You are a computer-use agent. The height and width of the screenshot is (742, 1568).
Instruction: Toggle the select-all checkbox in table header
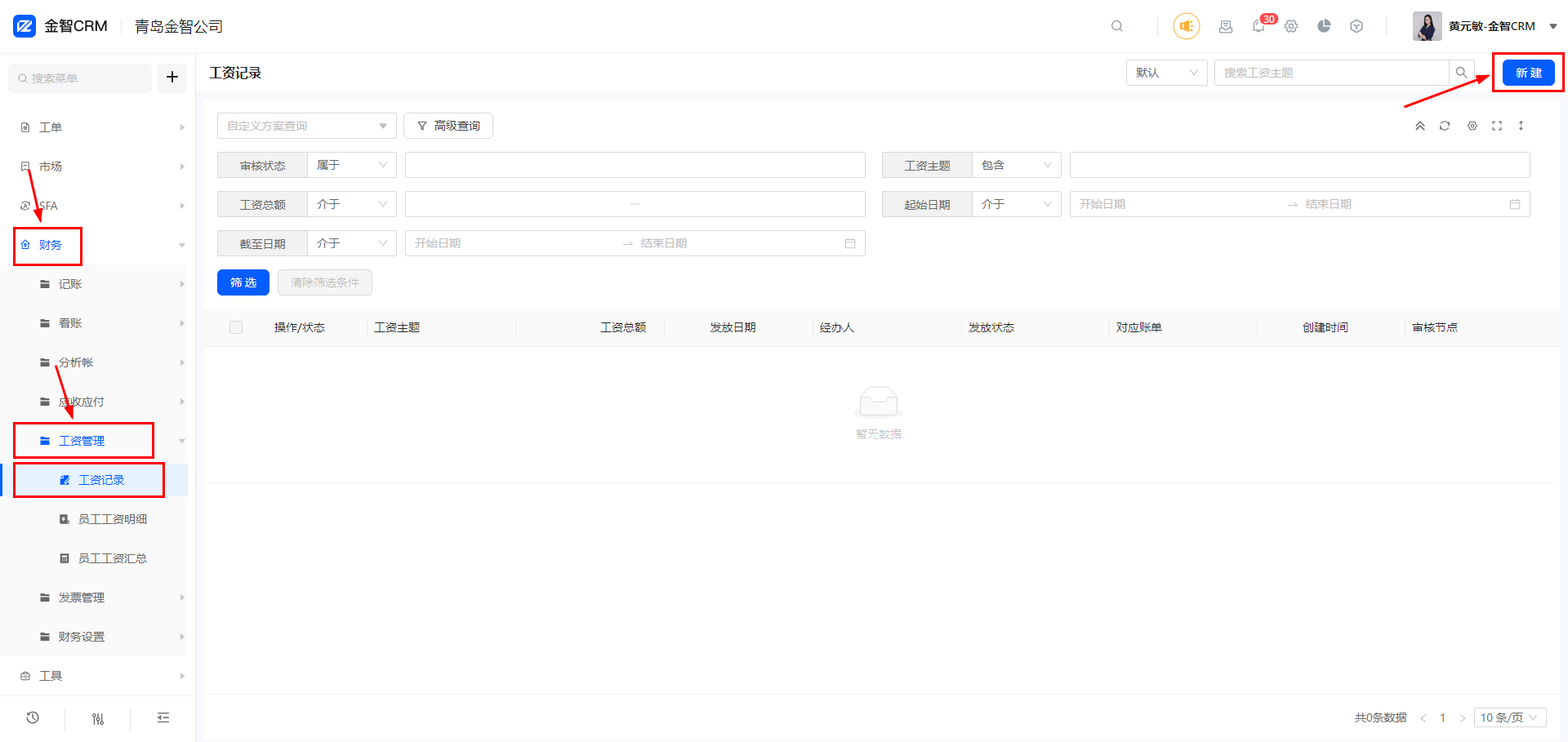(236, 327)
